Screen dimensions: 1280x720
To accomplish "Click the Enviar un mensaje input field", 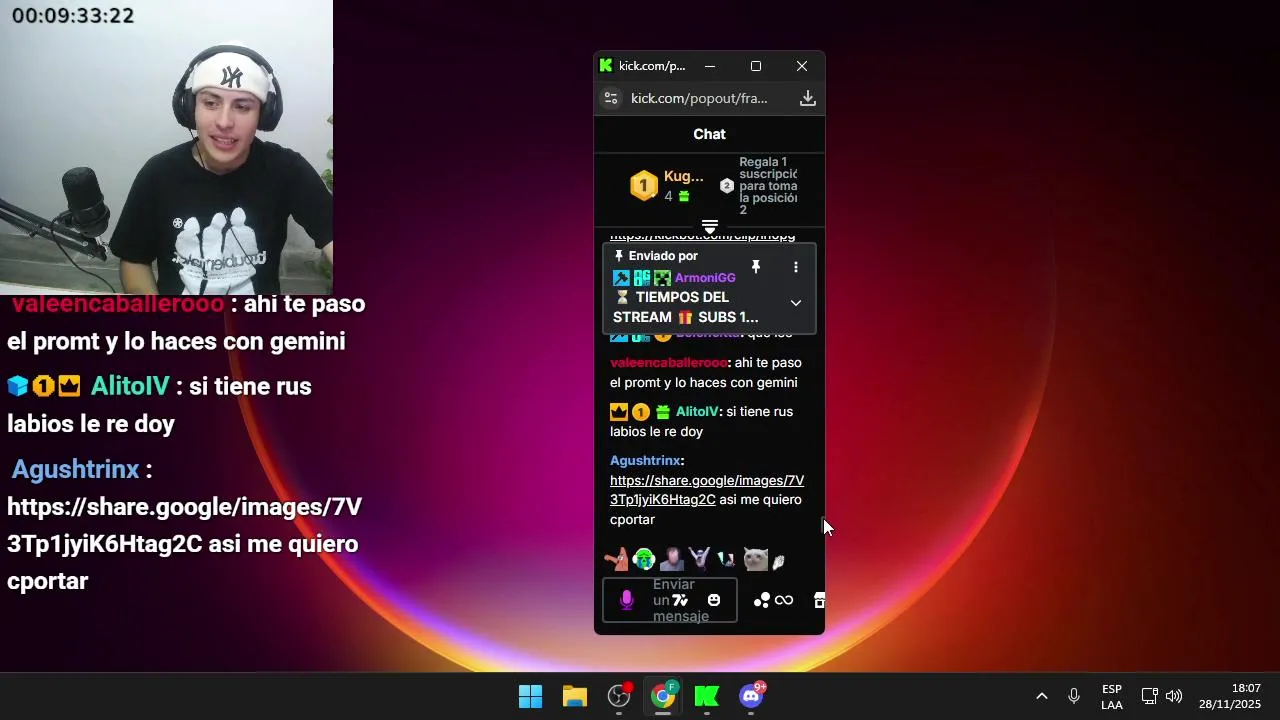I will point(670,600).
